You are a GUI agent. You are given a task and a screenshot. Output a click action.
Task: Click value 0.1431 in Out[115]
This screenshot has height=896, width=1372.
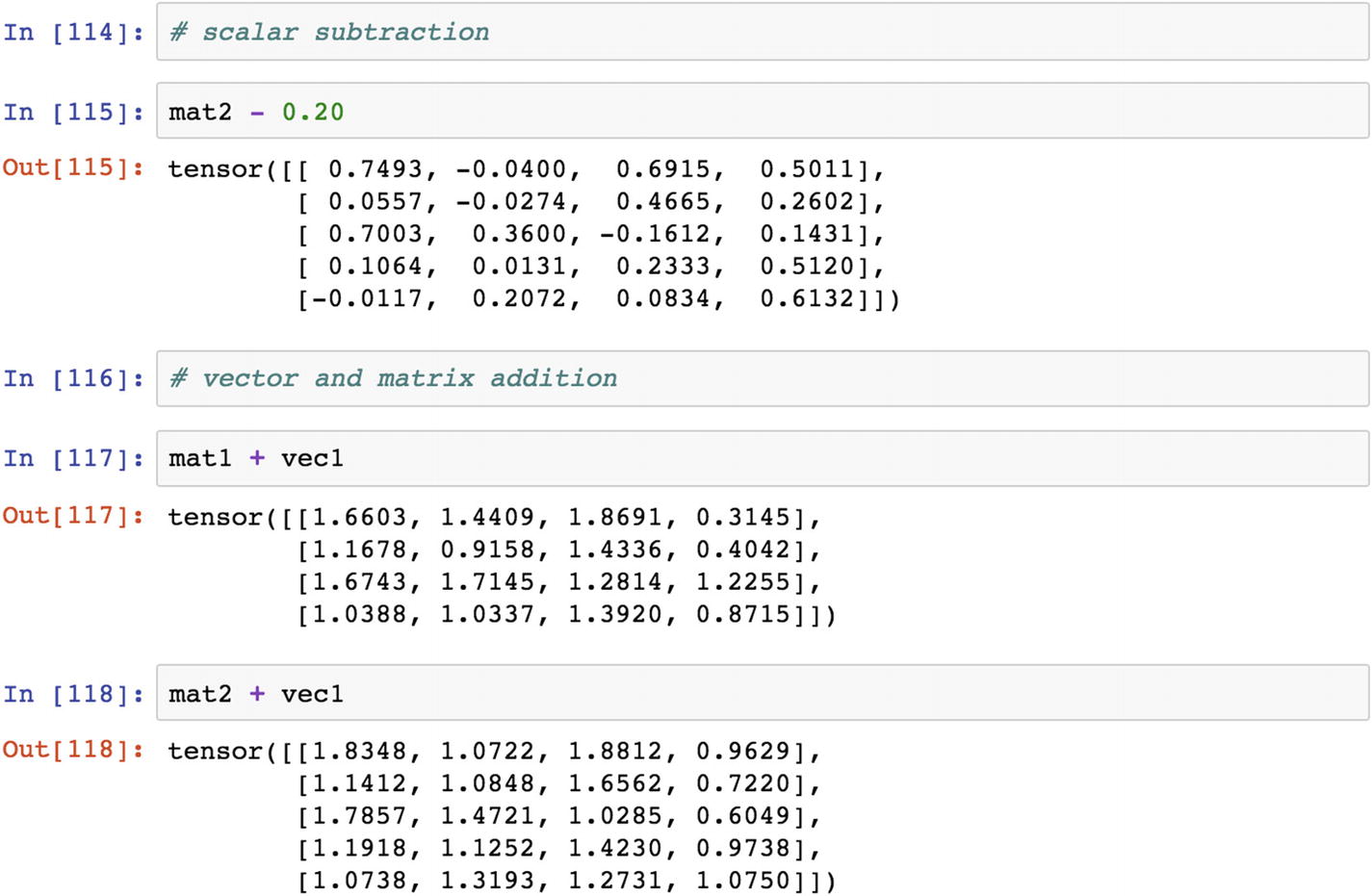(x=807, y=234)
